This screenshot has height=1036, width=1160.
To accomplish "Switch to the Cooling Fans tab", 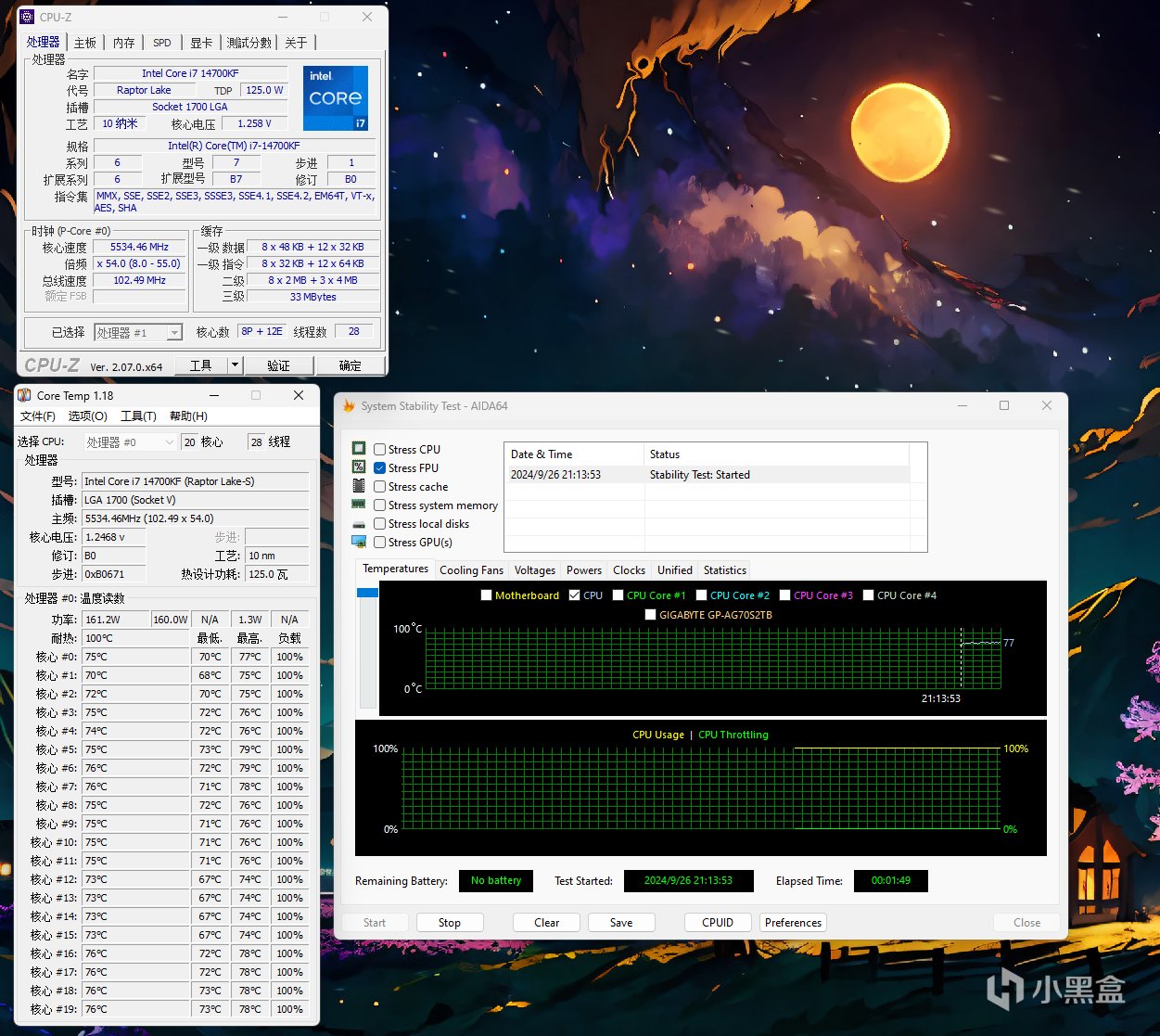I will pos(471,570).
